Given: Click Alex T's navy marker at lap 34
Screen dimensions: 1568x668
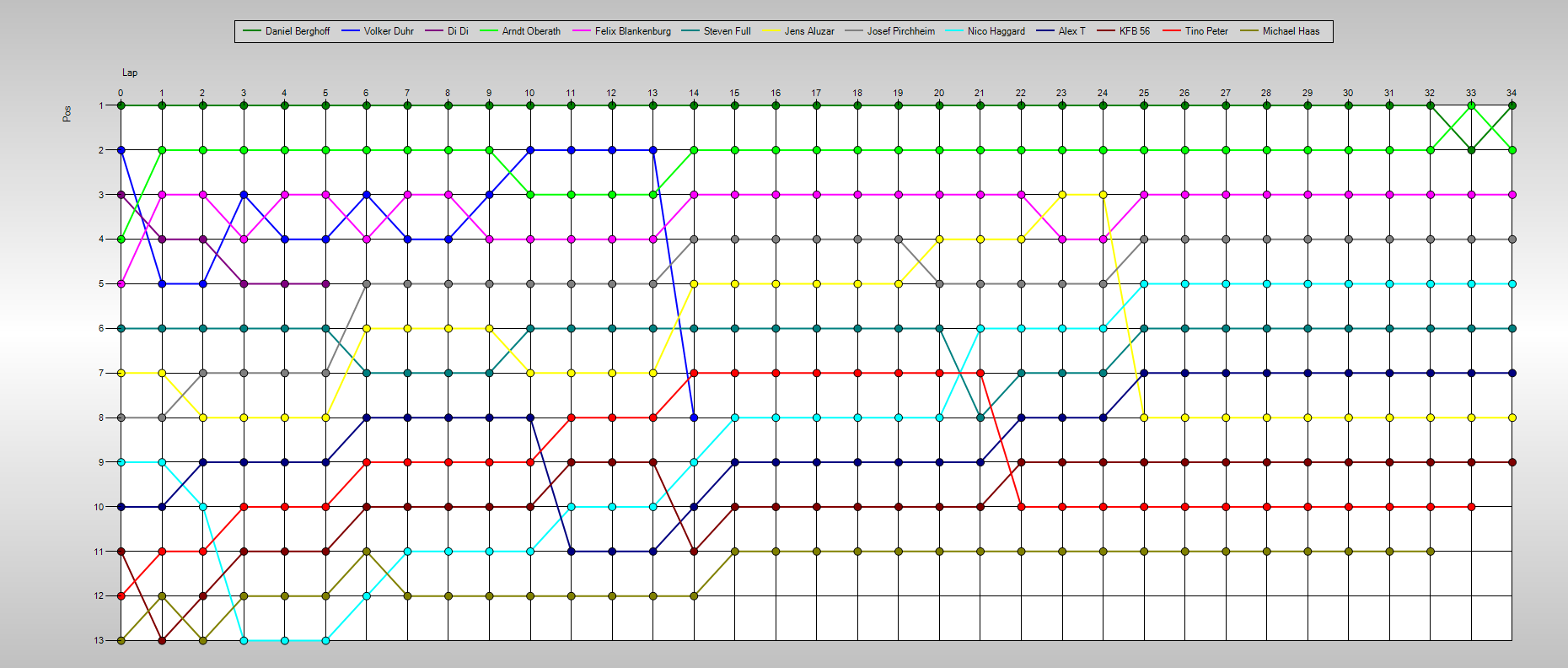Looking at the screenshot, I should point(1512,373).
